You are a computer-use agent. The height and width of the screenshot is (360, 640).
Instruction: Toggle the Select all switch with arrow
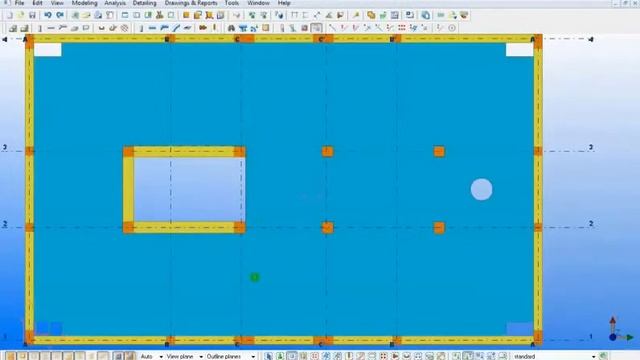click(x=268, y=356)
